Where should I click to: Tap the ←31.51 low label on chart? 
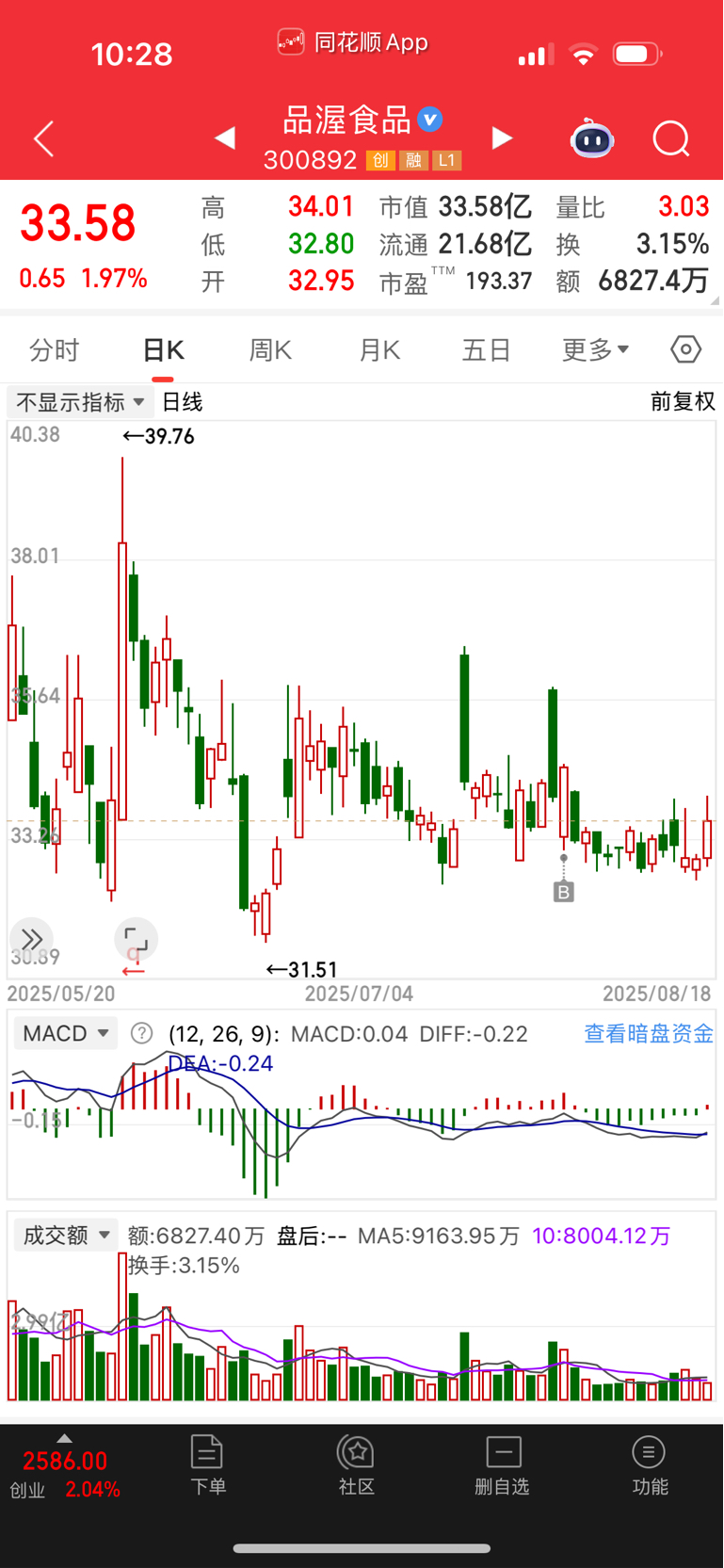(301, 969)
